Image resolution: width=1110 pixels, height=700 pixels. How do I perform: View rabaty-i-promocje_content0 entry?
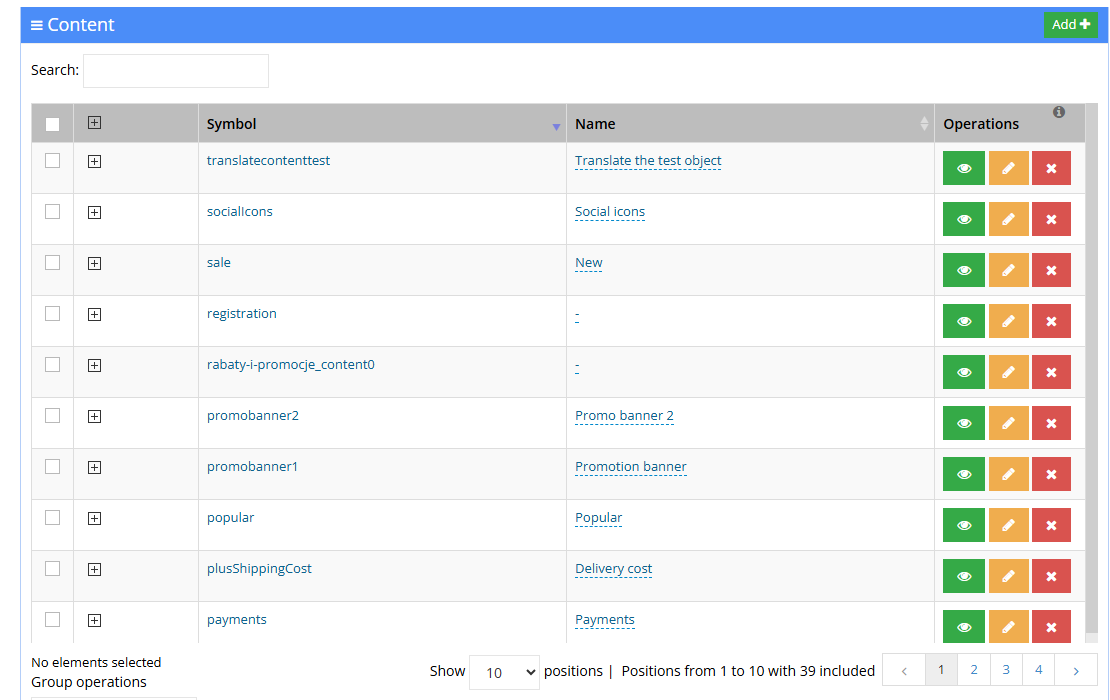963,372
